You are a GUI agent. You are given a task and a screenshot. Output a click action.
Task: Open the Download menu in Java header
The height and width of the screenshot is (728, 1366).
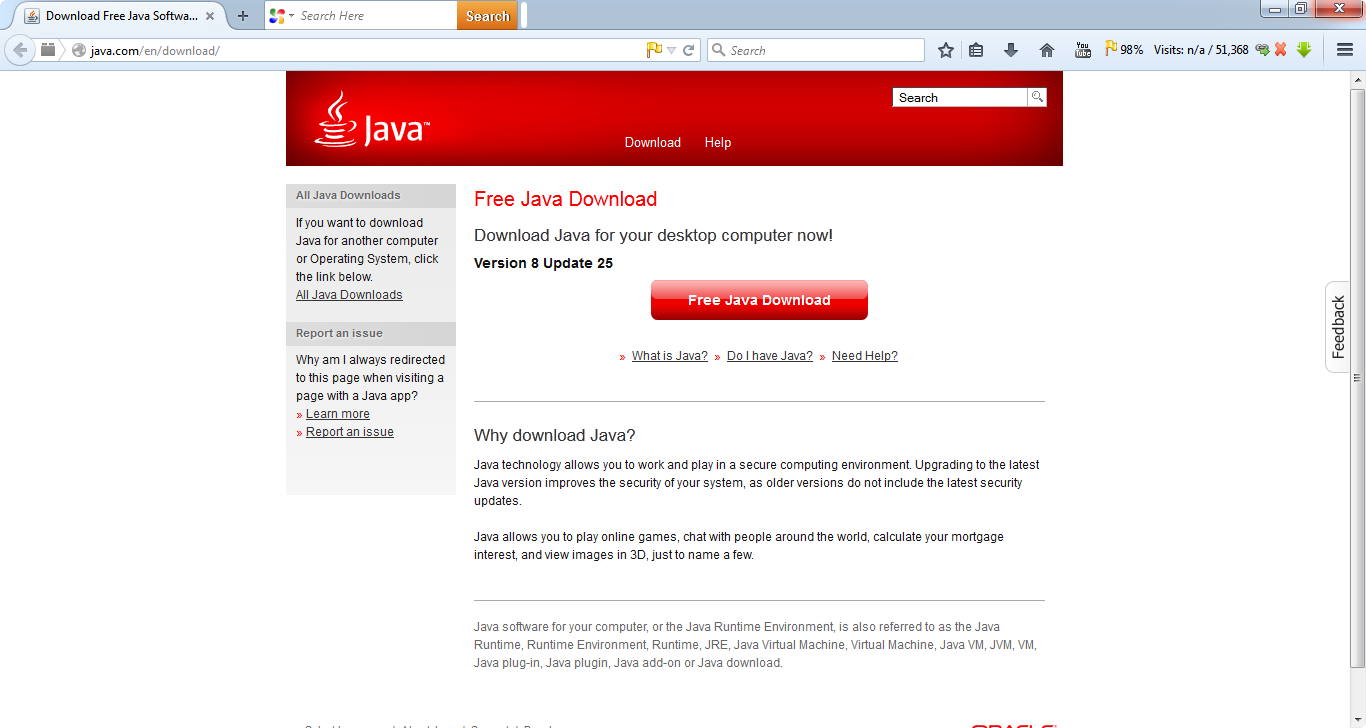(653, 142)
